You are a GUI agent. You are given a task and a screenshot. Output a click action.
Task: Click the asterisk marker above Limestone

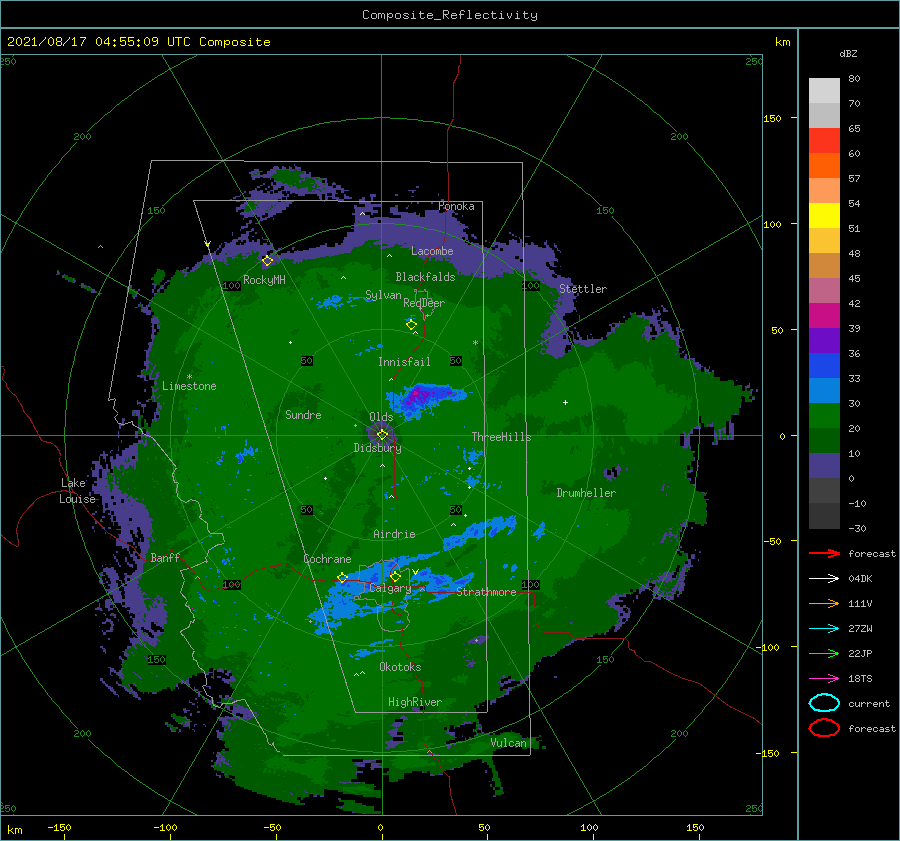click(189, 377)
